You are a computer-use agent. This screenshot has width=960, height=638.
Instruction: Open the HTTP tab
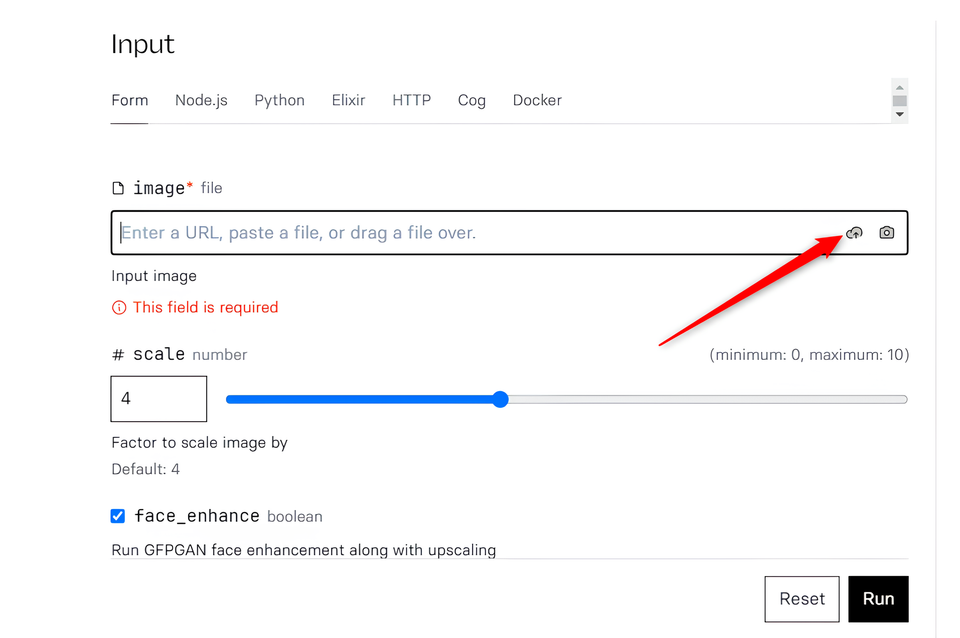pos(411,100)
